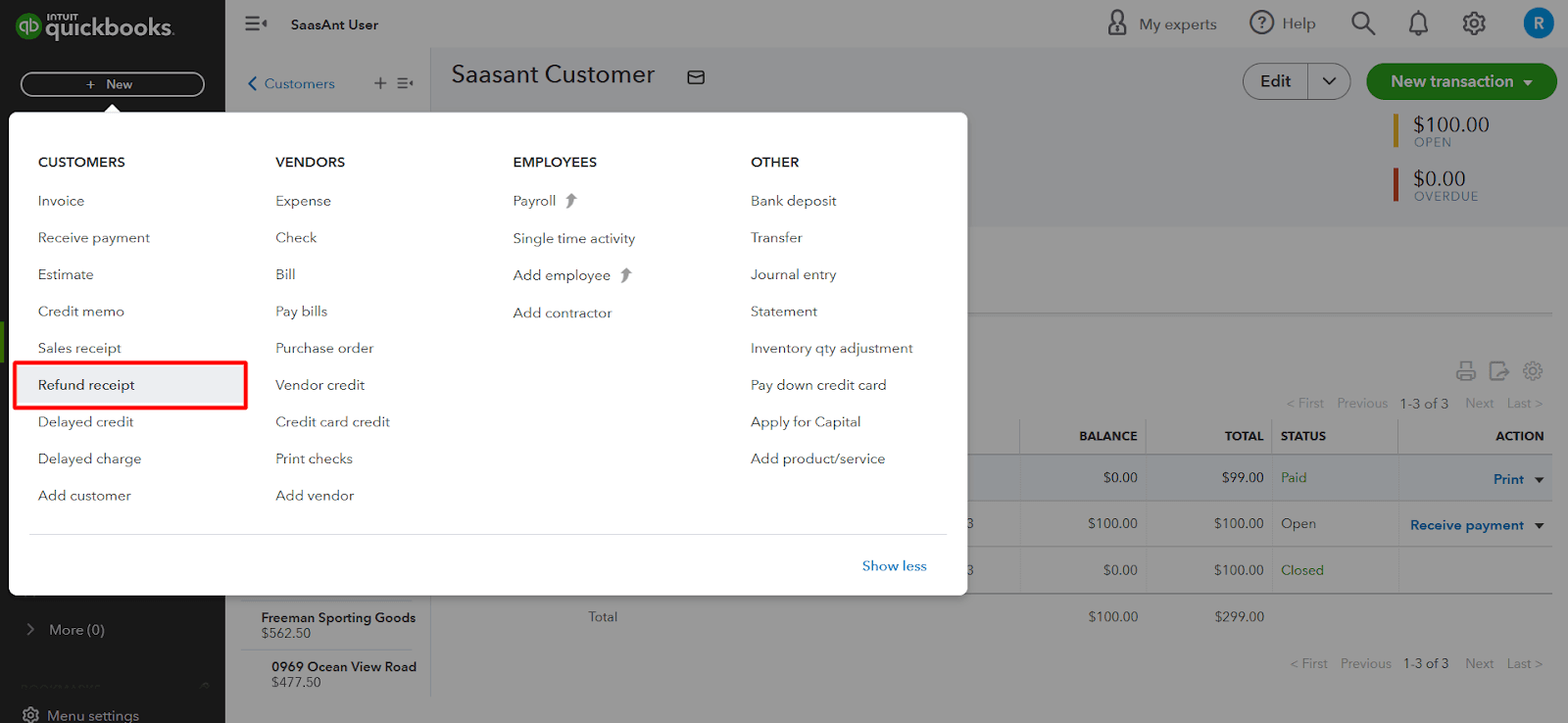Click the email envelope icon beside Saasant Customer
This screenshot has height=723, width=1568.
(696, 77)
